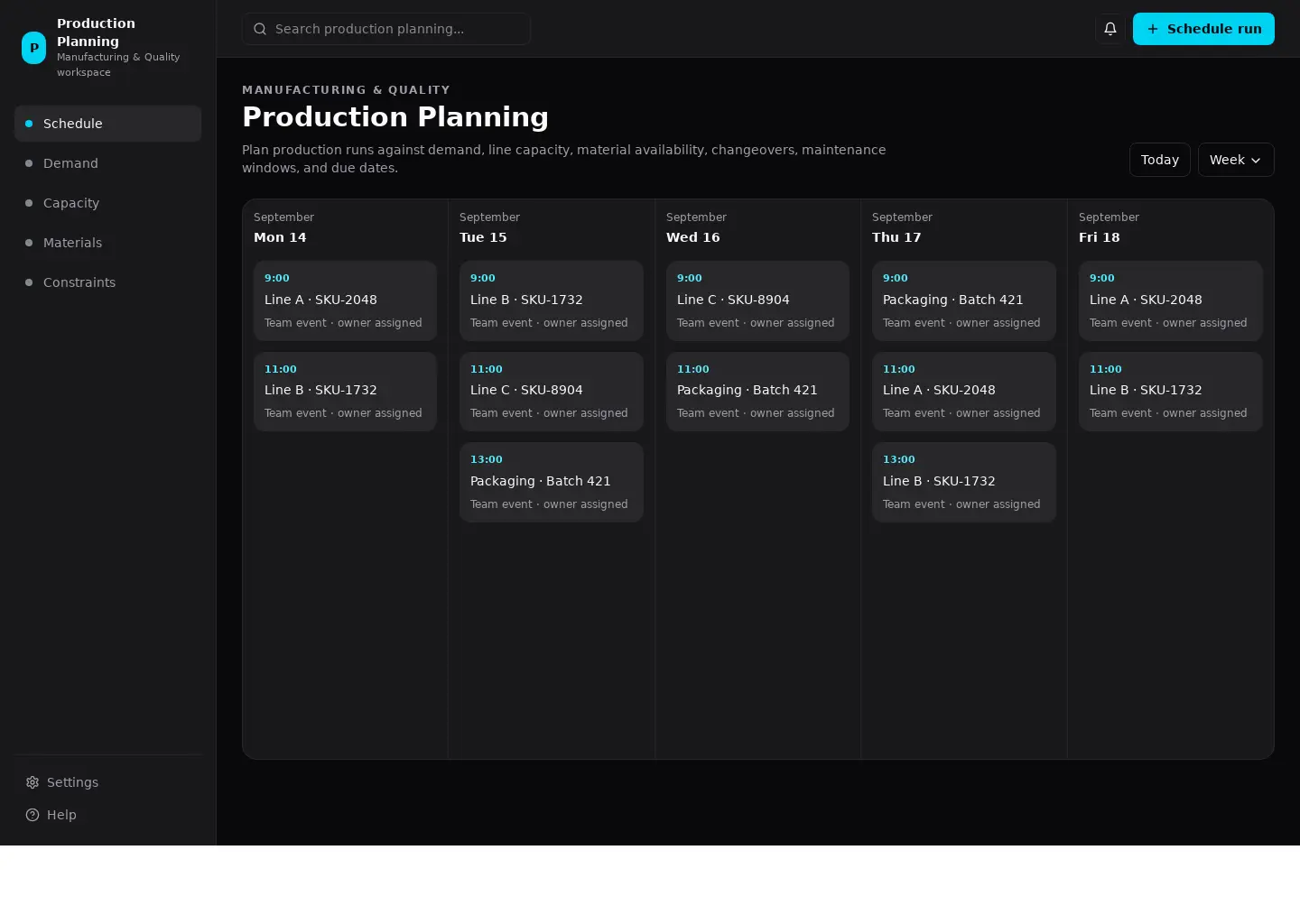Focus the Search production planning field
The height and width of the screenshot is (924, 1300).
(385, 29)
